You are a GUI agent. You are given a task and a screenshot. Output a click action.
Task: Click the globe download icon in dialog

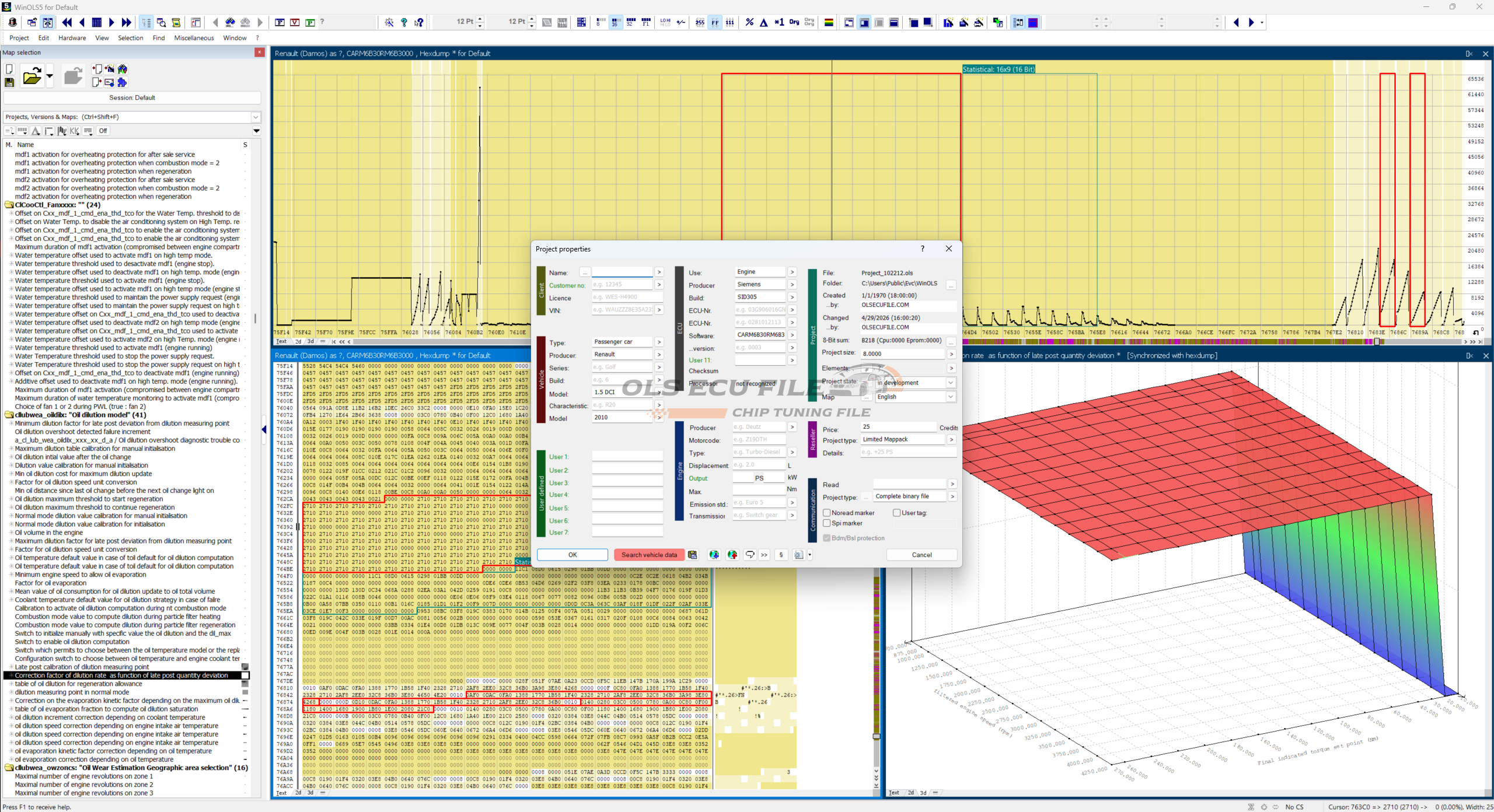coord(714,555)
